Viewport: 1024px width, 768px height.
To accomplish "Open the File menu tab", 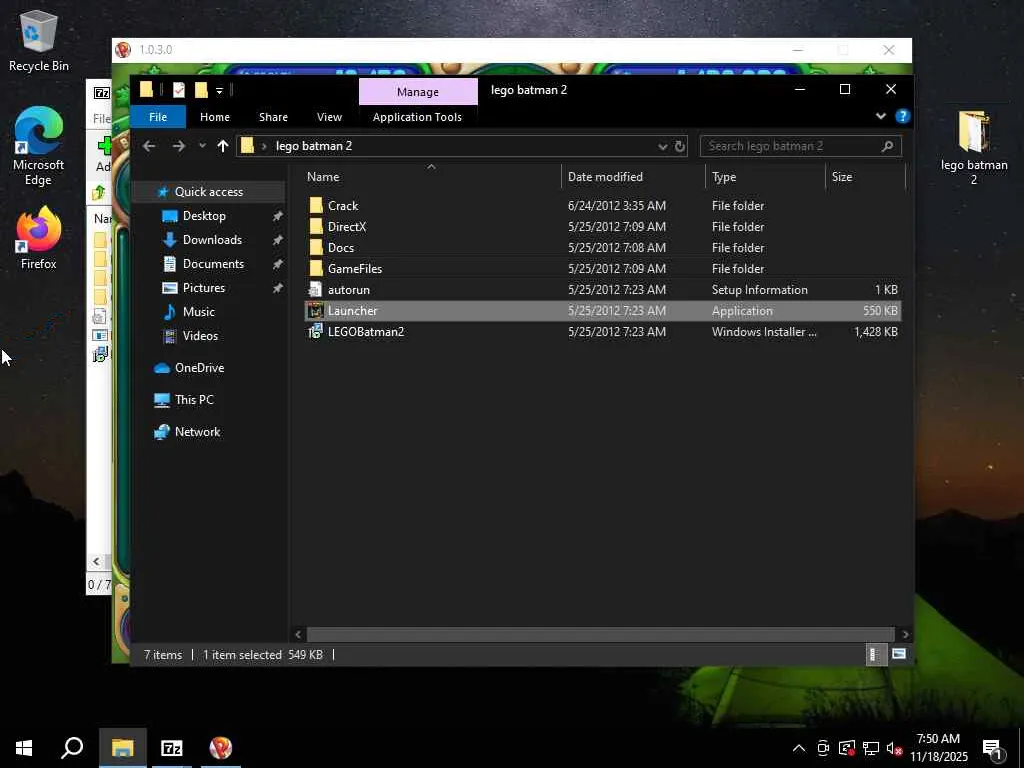I will [158, 117].
